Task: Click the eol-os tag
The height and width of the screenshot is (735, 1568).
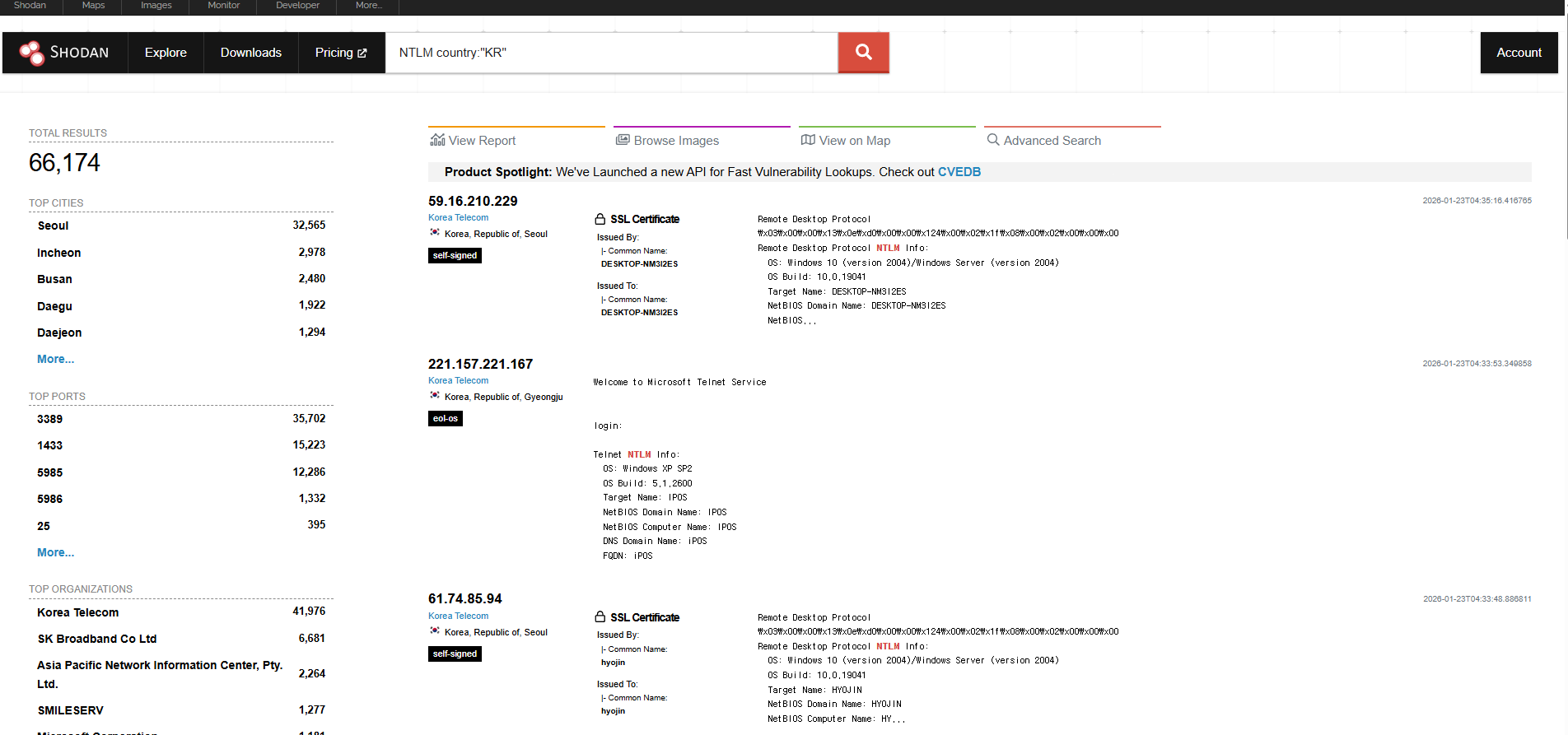Action: pos(446,418)
